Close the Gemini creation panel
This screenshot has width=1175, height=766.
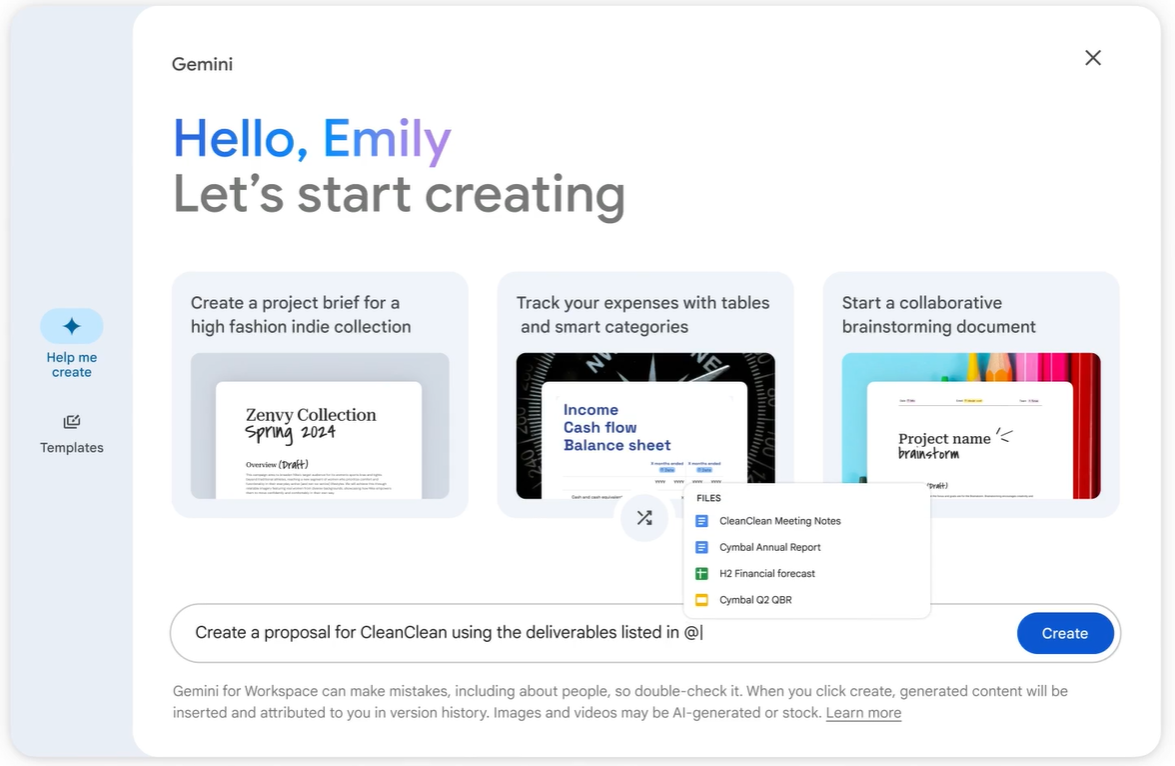point(1092,58)
